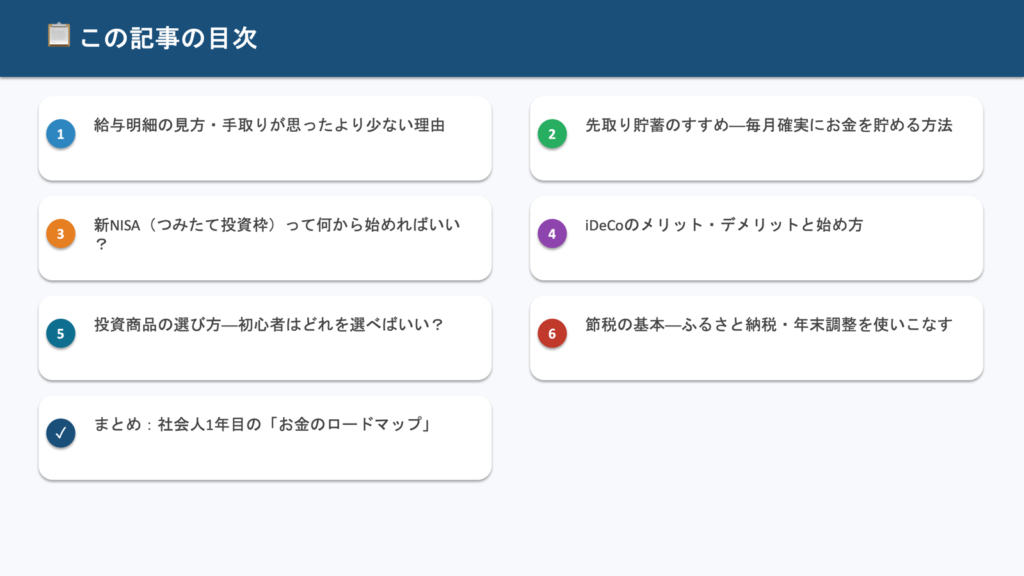This screenshot has width=1024, height=576.
Task: Click the orange number 3 badge
Action: (x=61, y=234)
